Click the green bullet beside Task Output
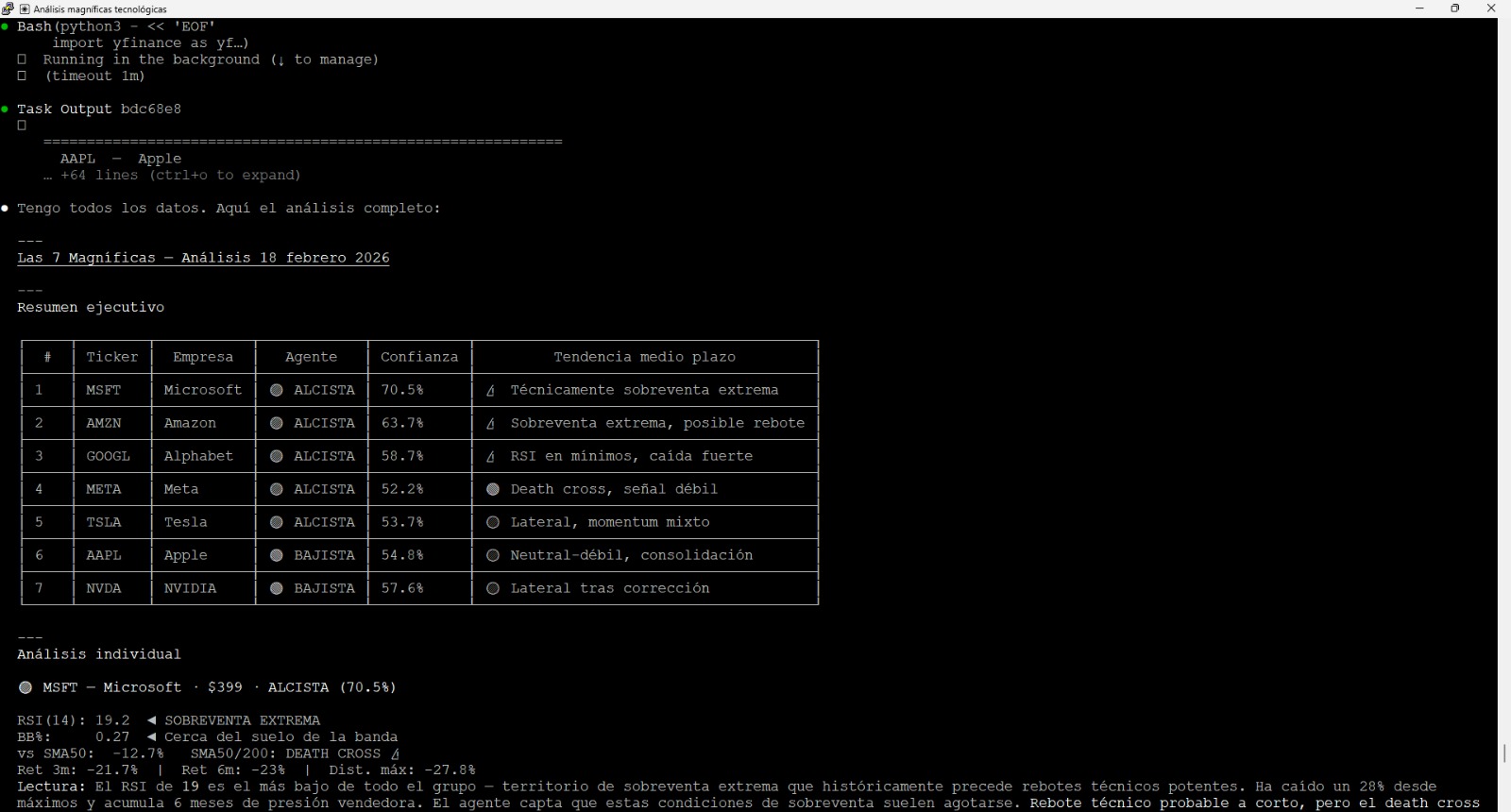 [x=5, y=109]
